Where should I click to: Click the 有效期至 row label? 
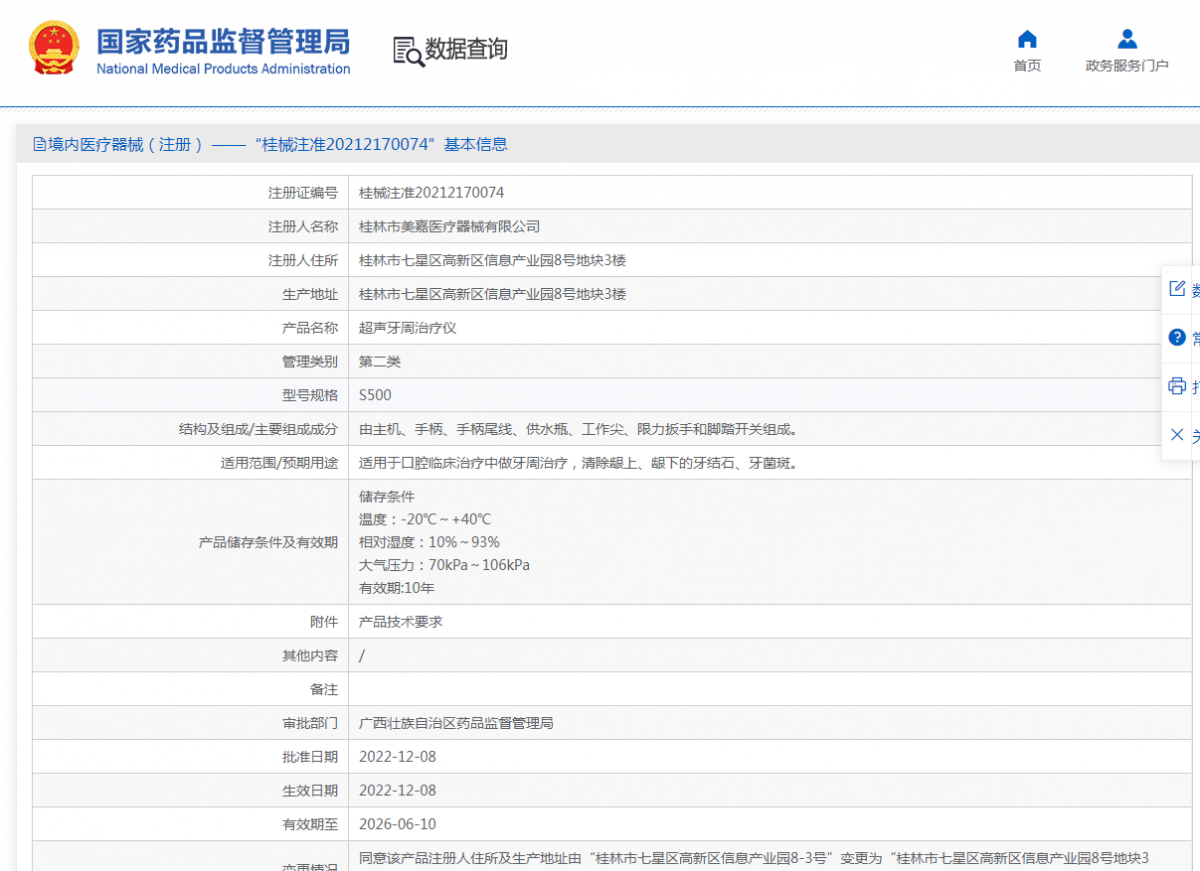coord(310,824)
